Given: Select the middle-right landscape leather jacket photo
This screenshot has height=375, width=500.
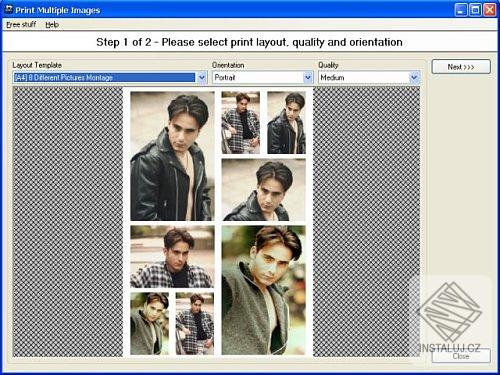Looking at the screenshot, I should (x=264, y=190).
